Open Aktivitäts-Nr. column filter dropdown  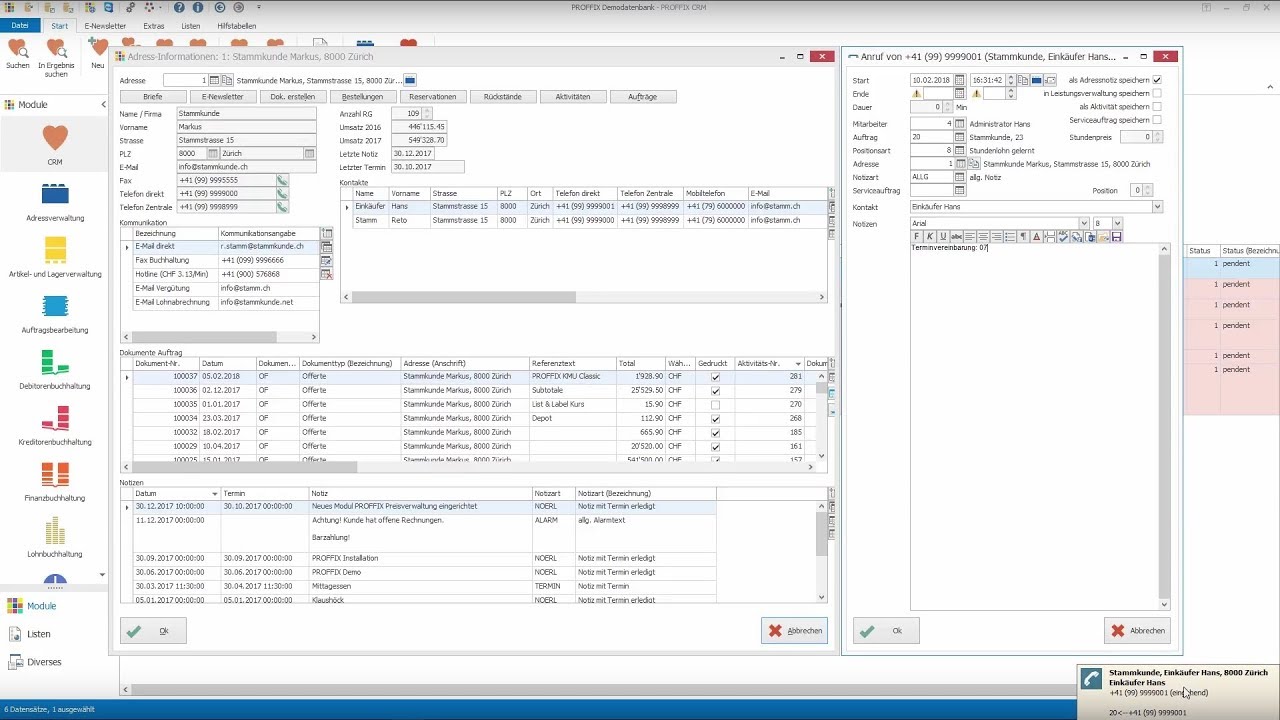[x=798, y=364]
